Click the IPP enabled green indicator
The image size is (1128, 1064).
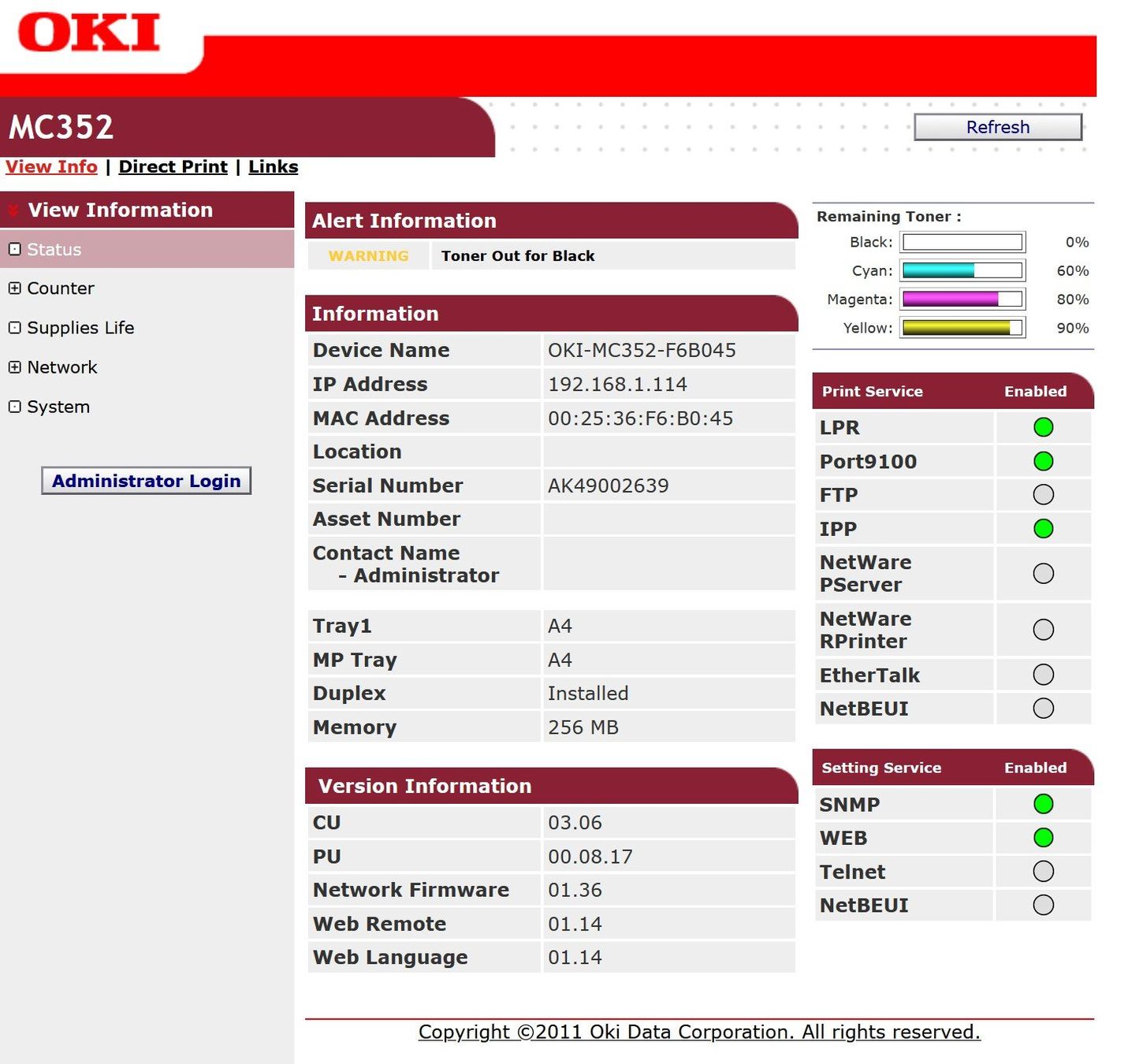click(1043, 529)
